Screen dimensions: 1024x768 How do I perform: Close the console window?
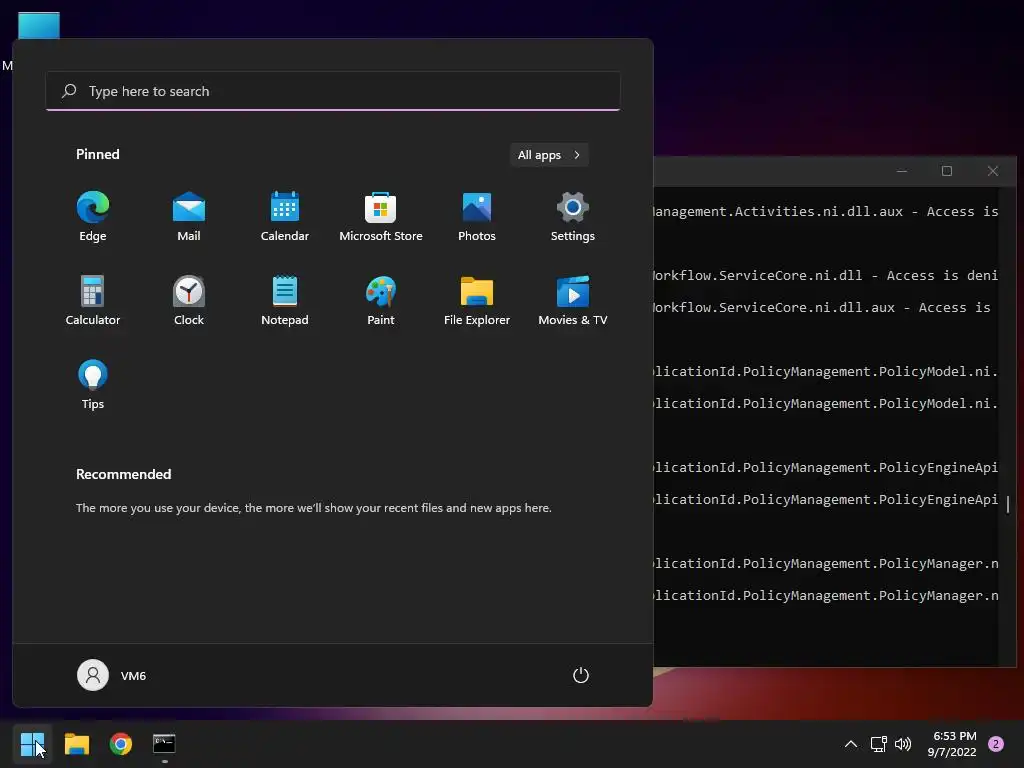coord(993,171)
